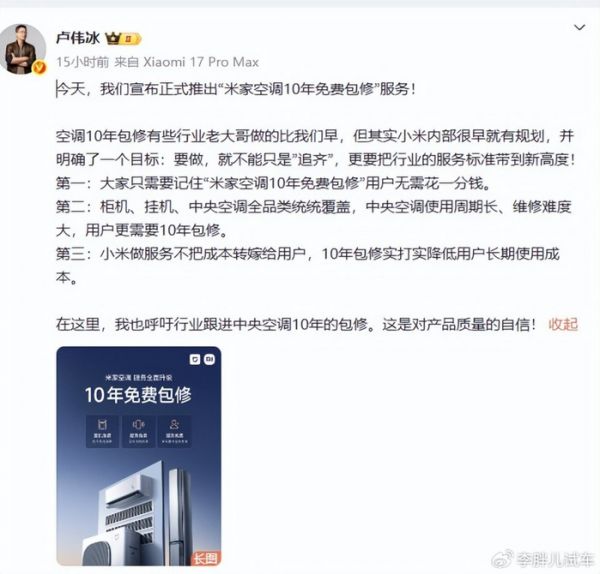Click the 长图 long-image badge
Image resolution: width=600 pixels, height=574 pixels.
coord(205,558)
